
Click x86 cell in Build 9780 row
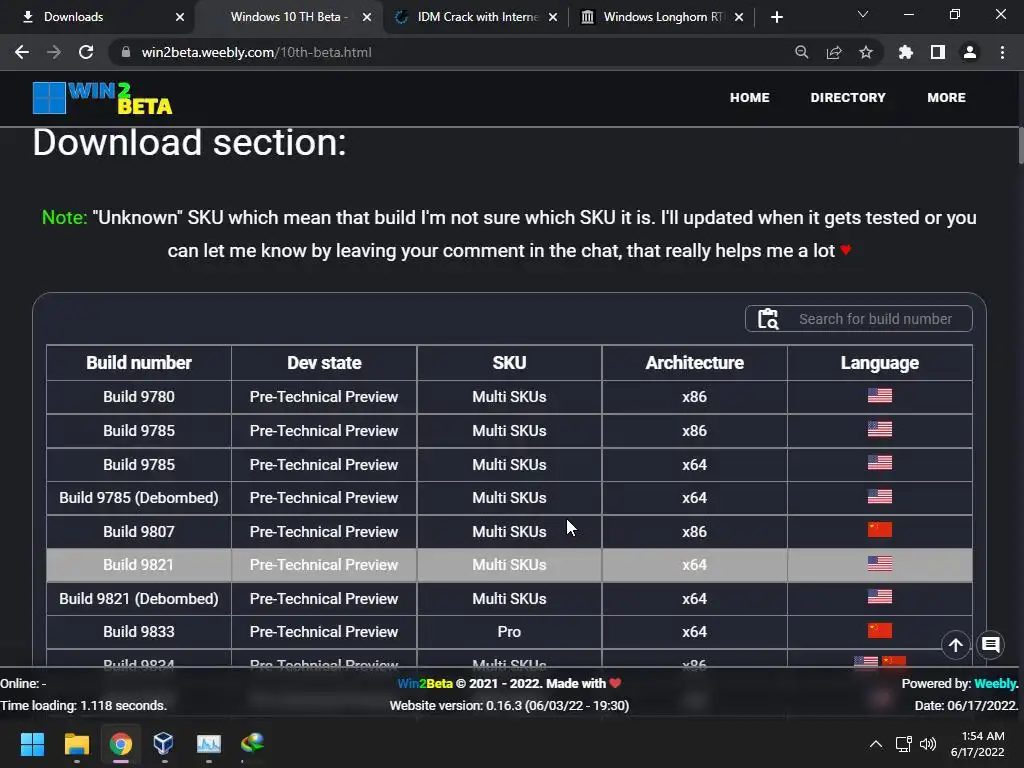694,396
